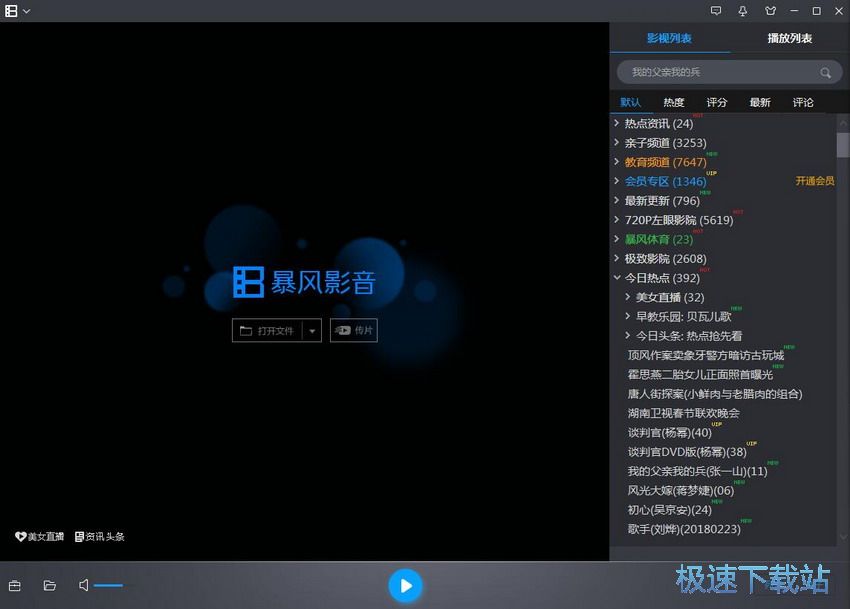Open 资讯头条 link at bottom left
The image size is (850, 609).
point(100,536)
